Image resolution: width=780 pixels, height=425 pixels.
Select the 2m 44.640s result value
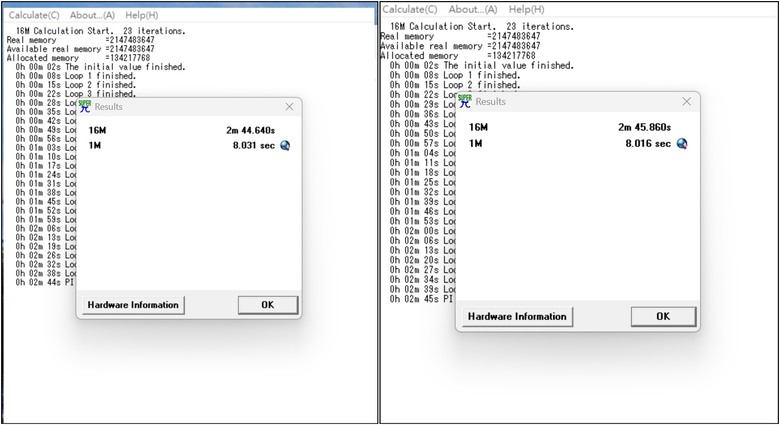(x=250, y=130)
